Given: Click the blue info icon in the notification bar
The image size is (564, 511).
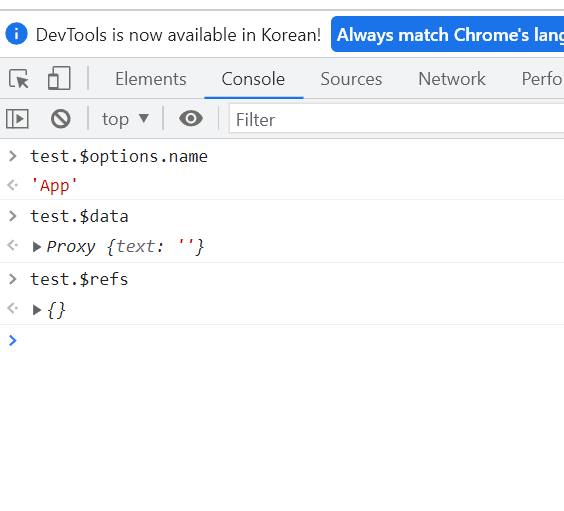Looking at the screenshot, I should [16, 34].
